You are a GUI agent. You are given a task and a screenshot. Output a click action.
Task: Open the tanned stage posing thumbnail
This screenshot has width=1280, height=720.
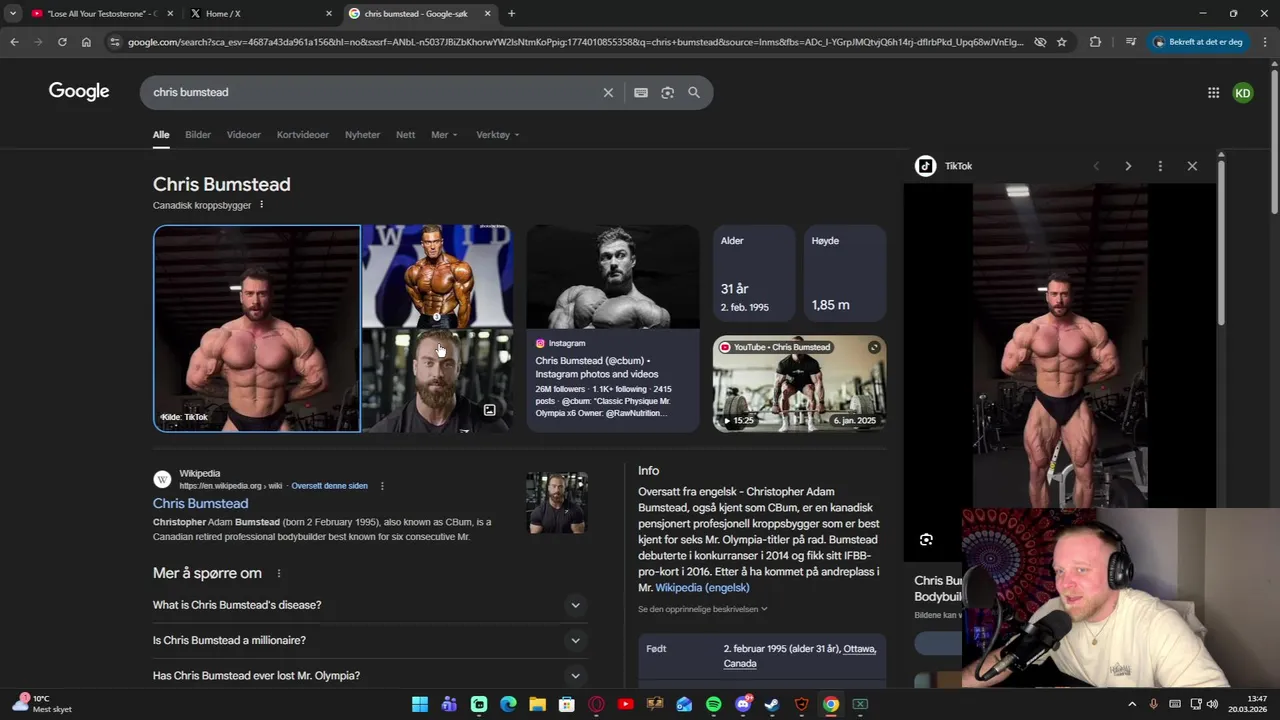[x=437, y=275]
